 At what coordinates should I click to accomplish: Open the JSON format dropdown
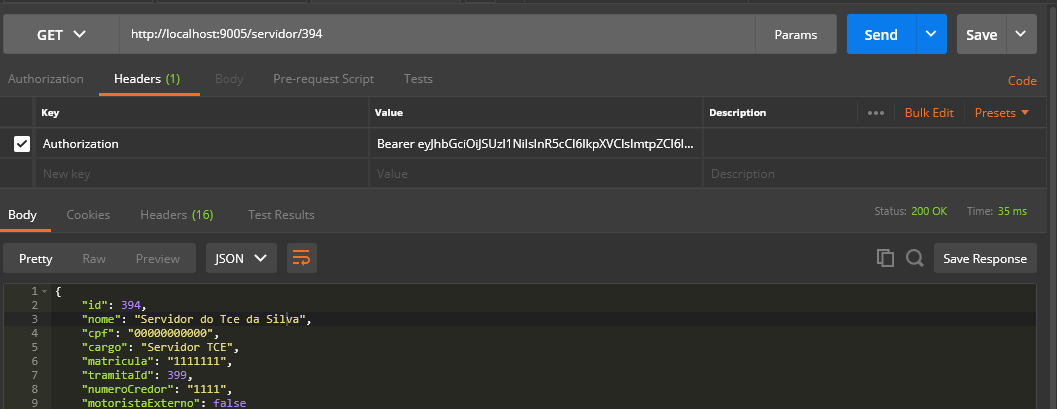pos(241,258)
